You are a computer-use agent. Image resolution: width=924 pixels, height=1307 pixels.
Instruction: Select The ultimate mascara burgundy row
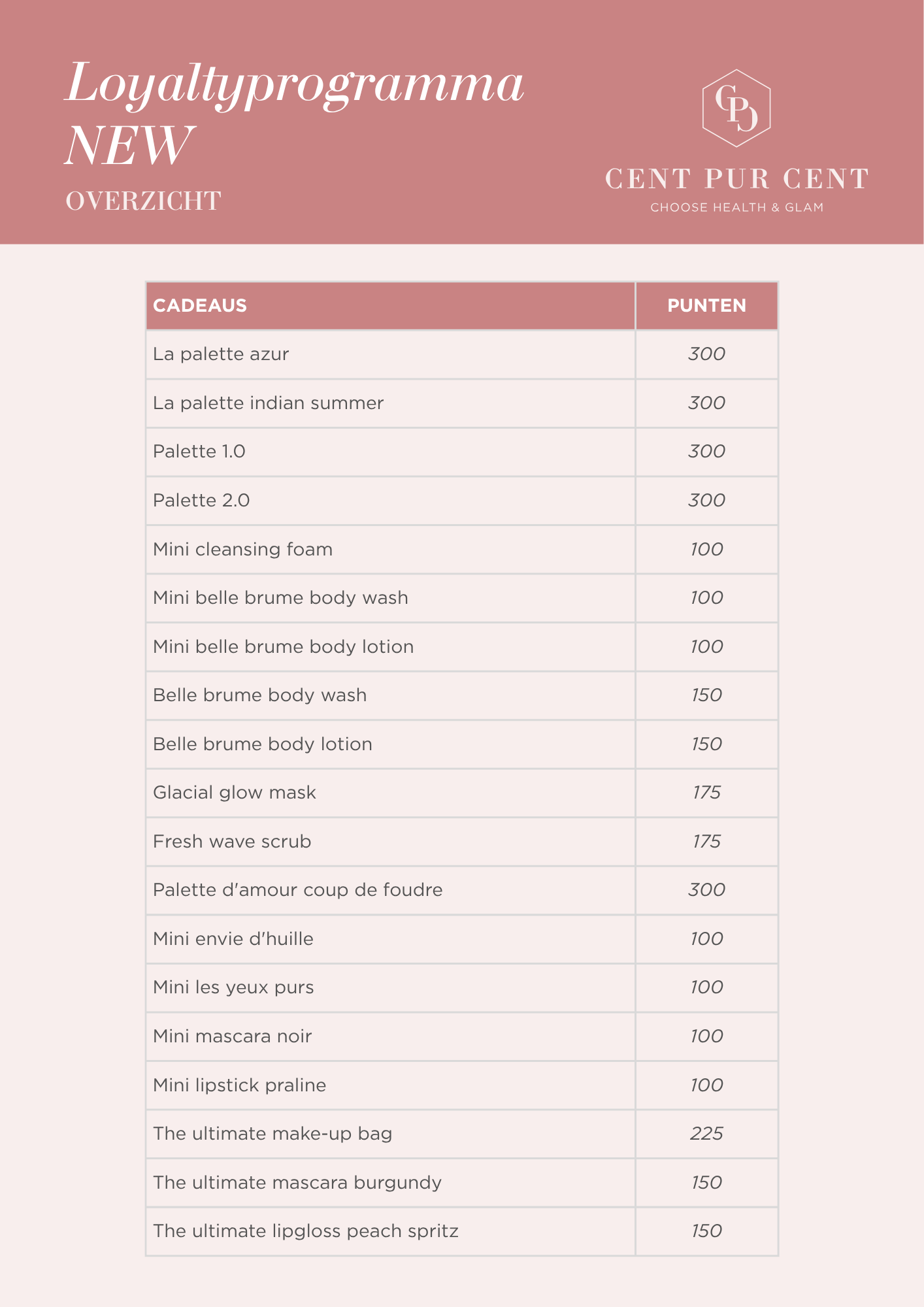coord(297,1183)
